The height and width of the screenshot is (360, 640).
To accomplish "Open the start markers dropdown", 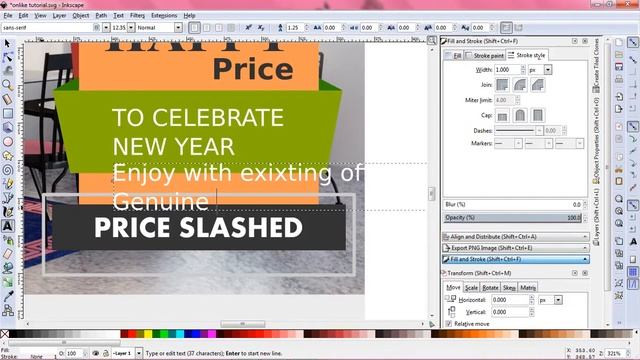I will [518, 143].
